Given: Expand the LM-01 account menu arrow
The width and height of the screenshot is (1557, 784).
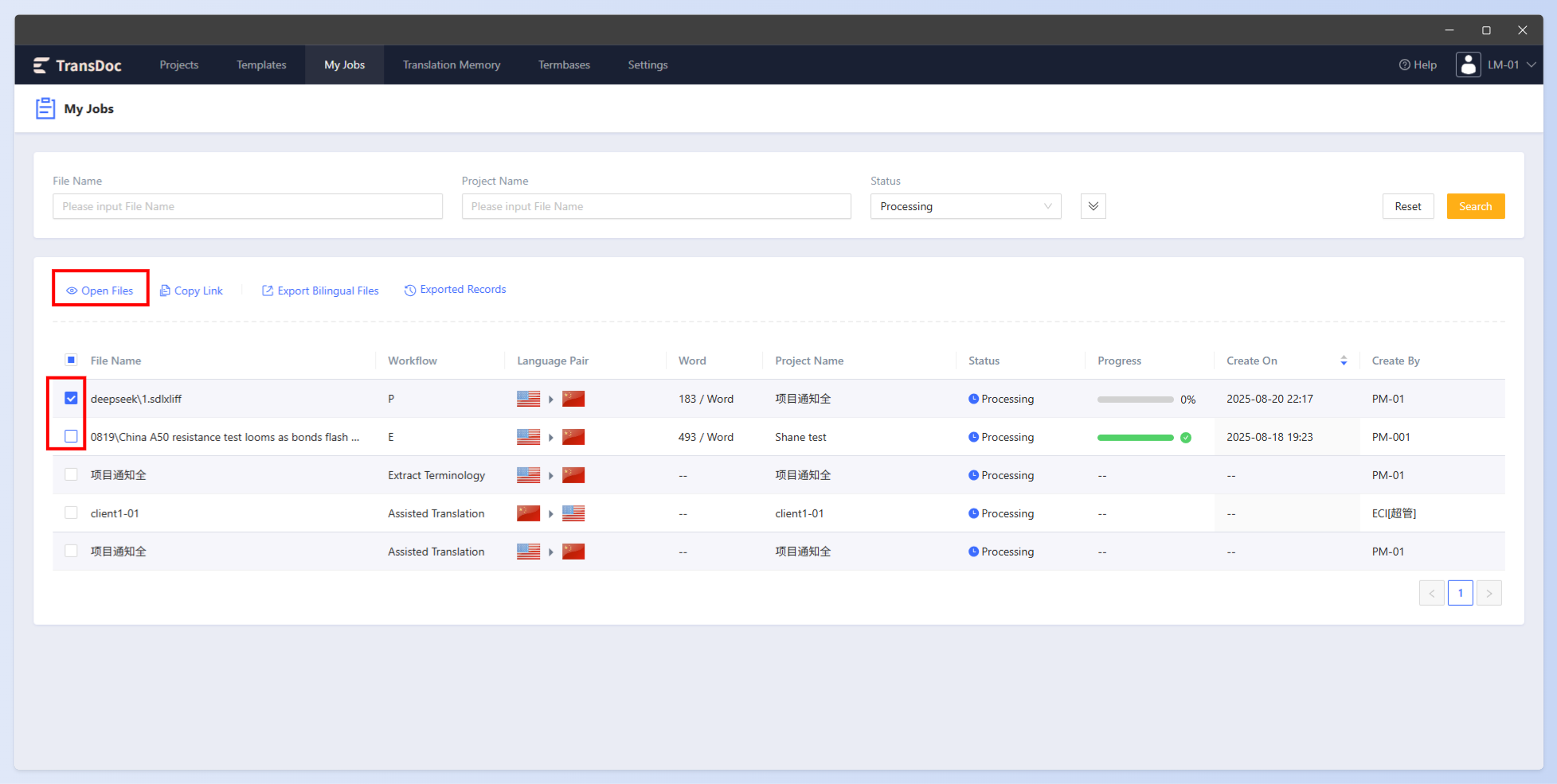Looking at the screenshot, I should pos(1531,65).
